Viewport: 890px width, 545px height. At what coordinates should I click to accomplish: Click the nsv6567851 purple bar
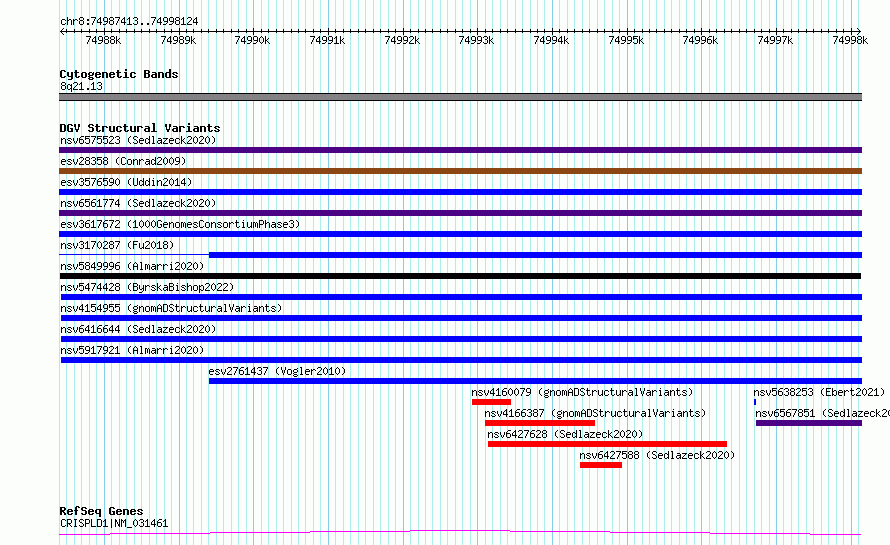(x=809, y=423)
